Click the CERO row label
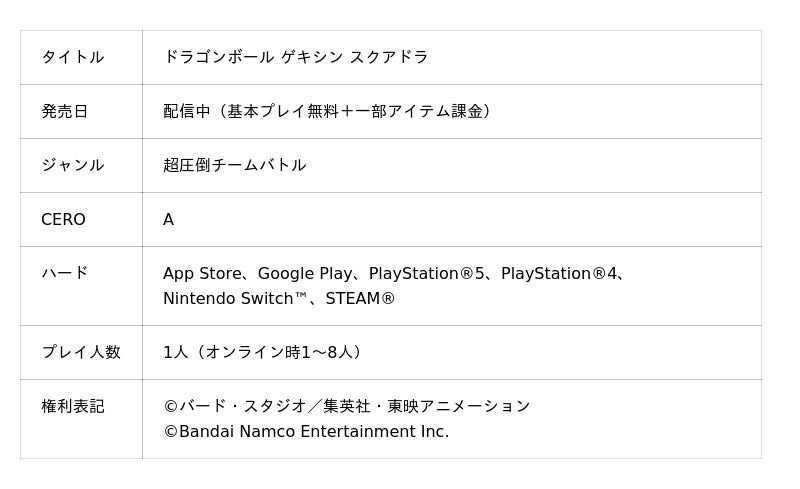The width and height of the screenshot is (800, 489). [63, 219]
